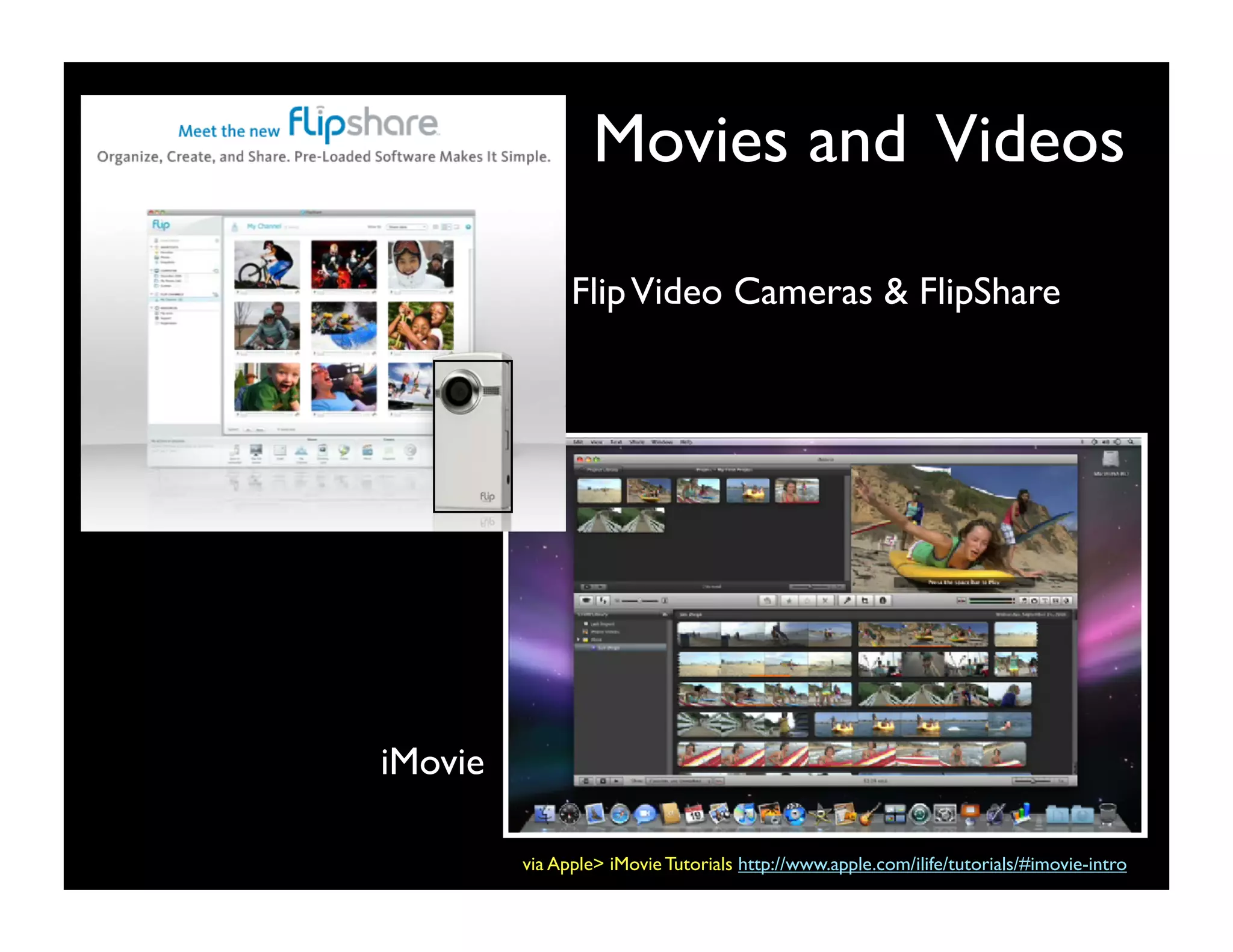Open the FlipShare 'Show by' dropdown

406,227
